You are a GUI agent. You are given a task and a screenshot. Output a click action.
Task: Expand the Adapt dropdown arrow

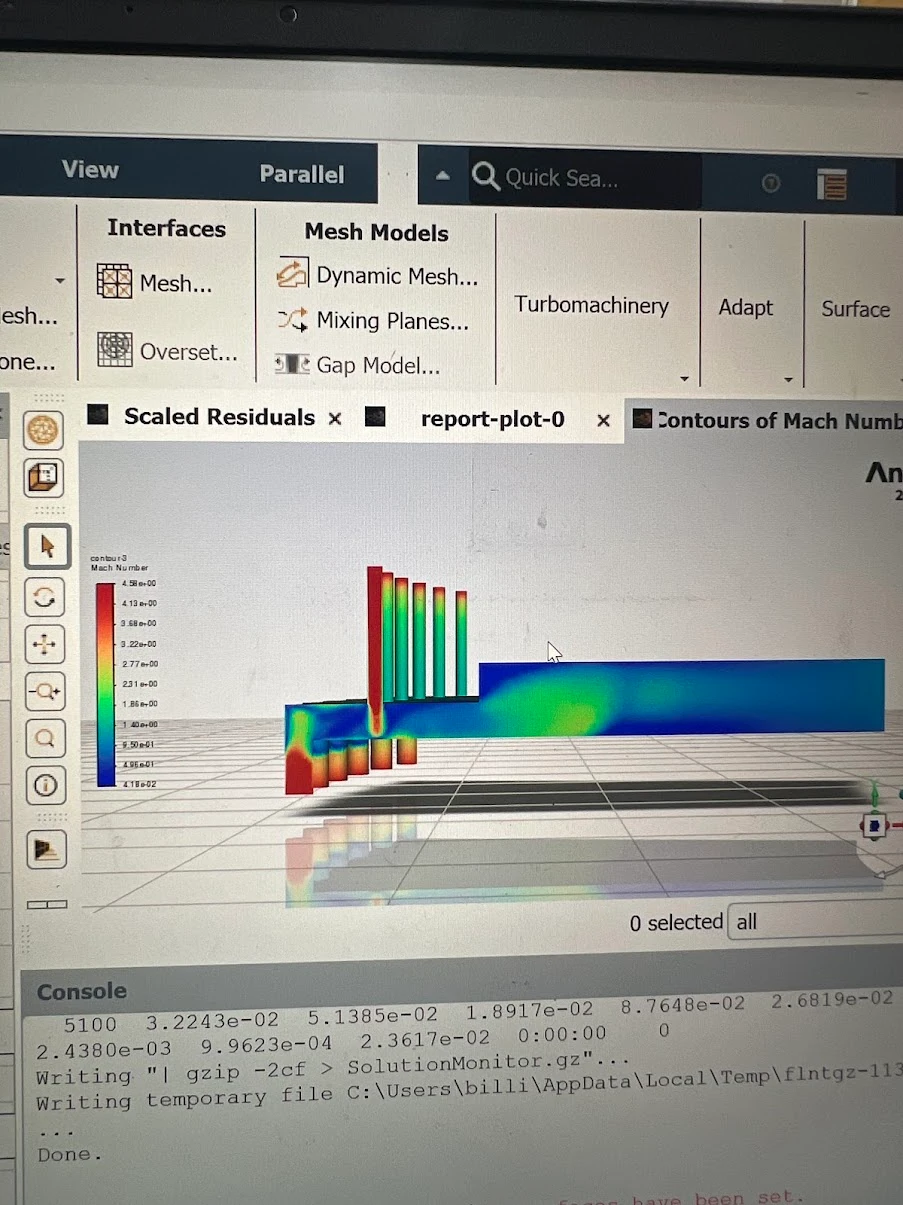(x=788, y=380)
